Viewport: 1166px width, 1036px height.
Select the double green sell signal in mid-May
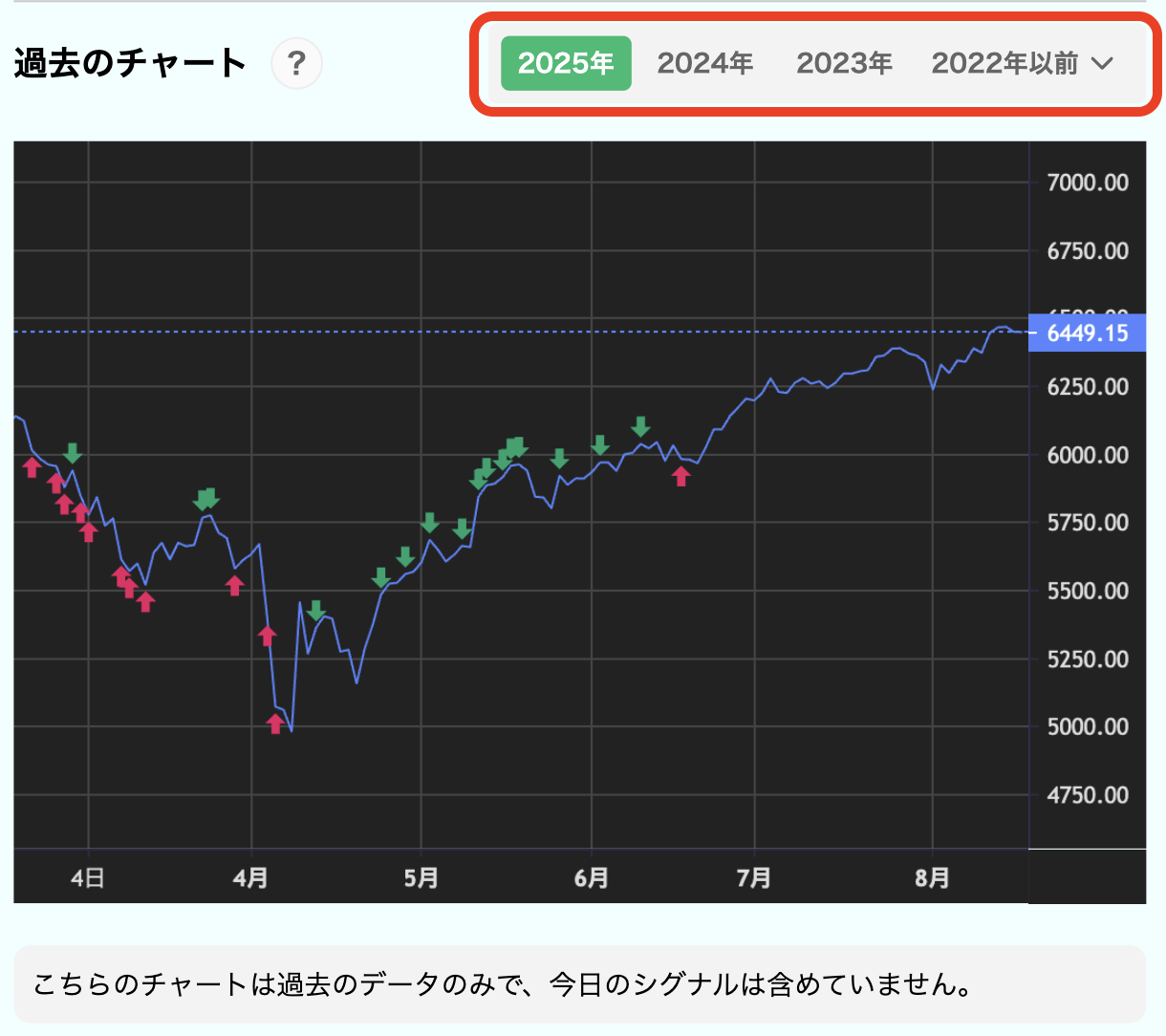[514, 445]
